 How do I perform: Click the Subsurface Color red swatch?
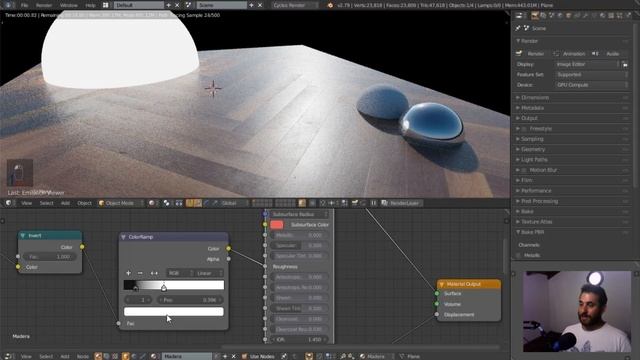point(277,224)
